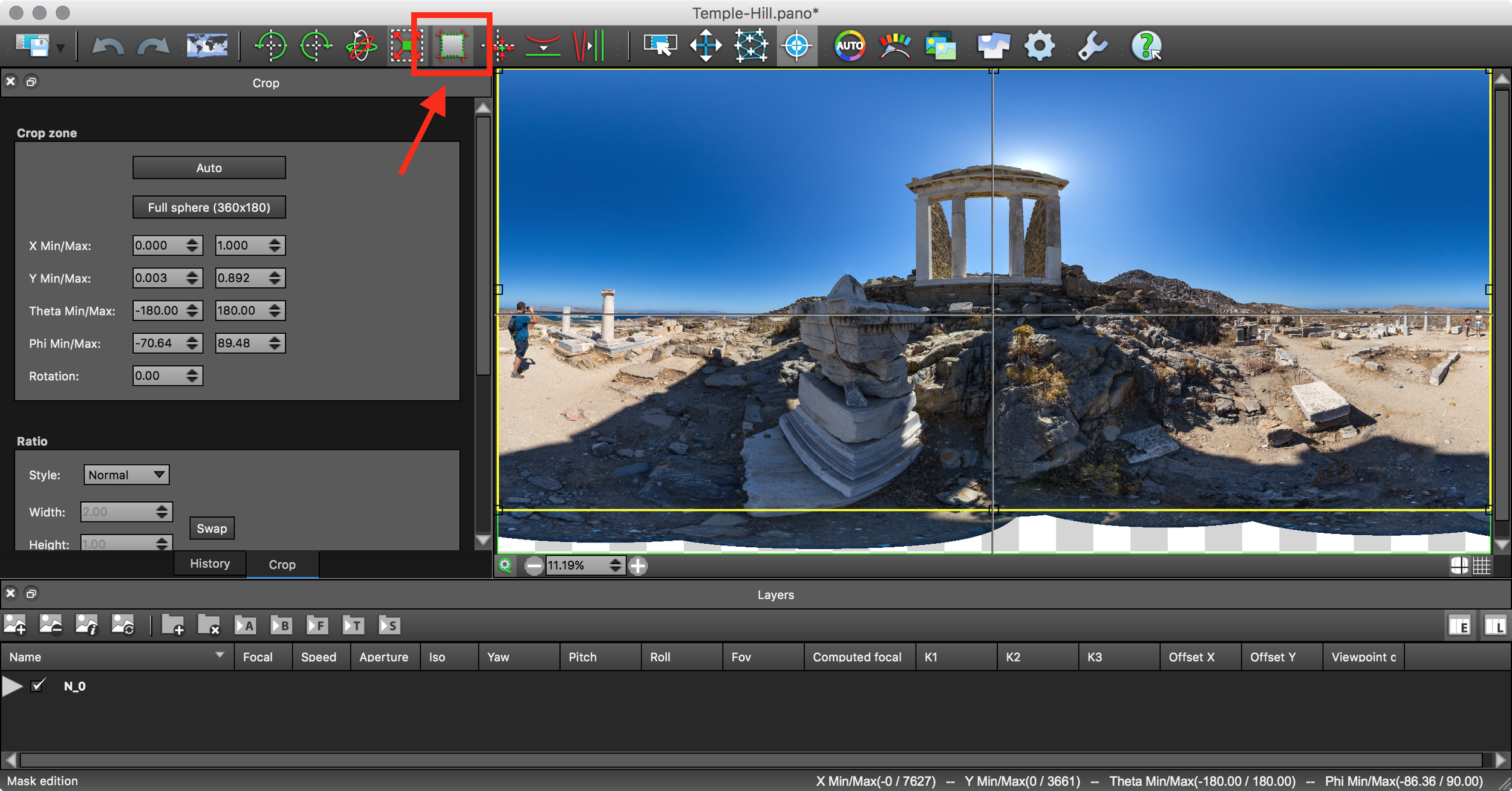Viewport: 1512px width, 791px height.
Task: Open the control points mesh editor
Action: (751, 45)
